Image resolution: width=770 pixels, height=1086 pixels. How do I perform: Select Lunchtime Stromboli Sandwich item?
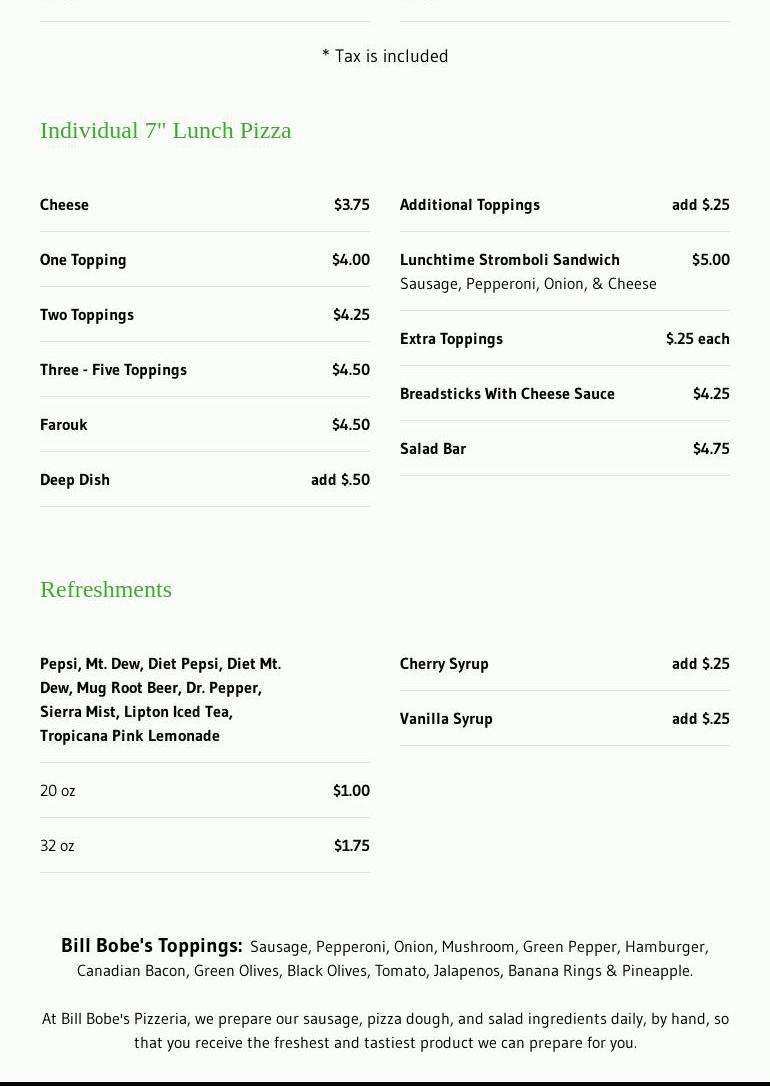(x=510, y=260)
